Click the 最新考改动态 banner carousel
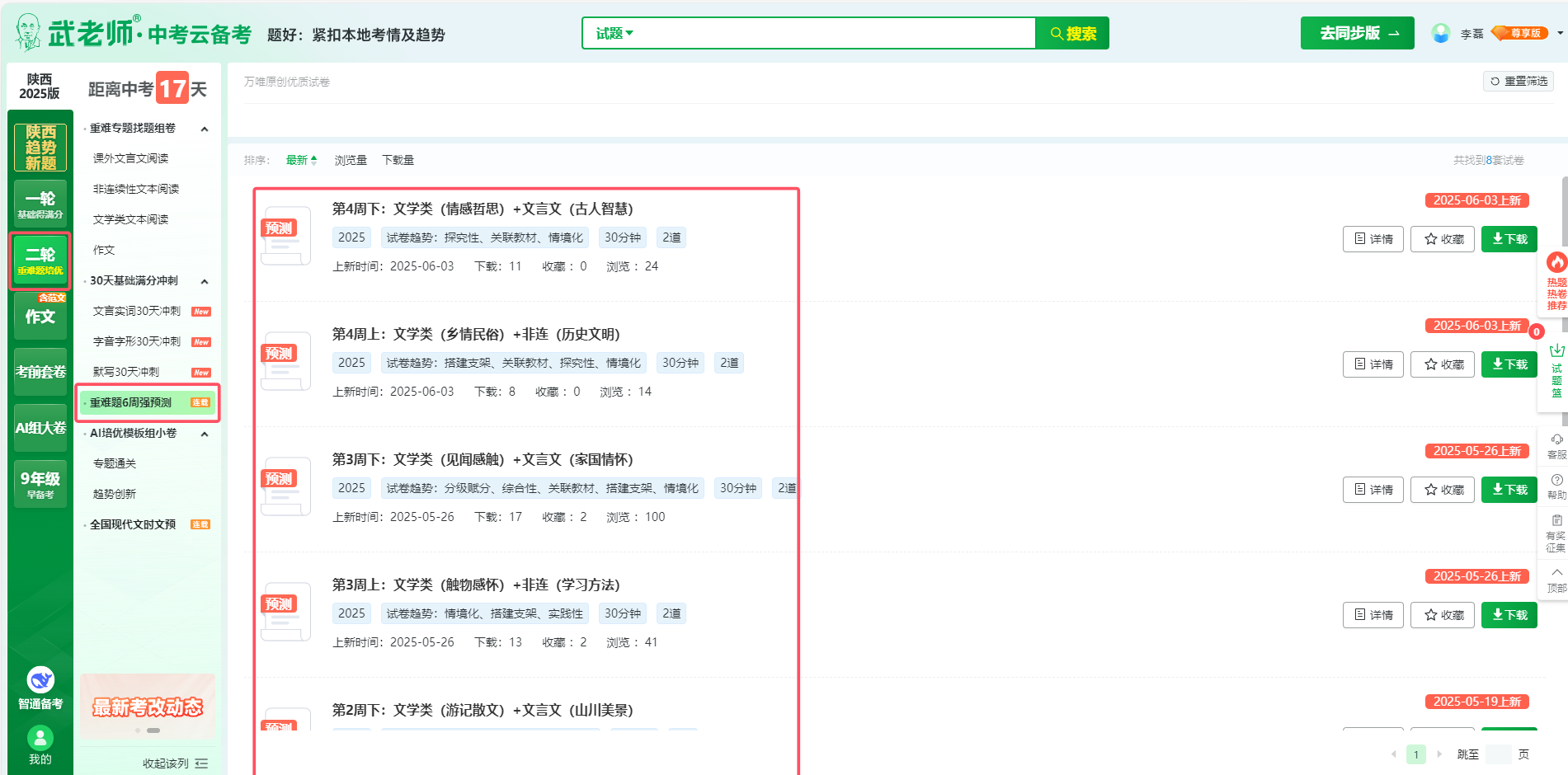The height and width of the screenshot is (775, 1568). 148,707
